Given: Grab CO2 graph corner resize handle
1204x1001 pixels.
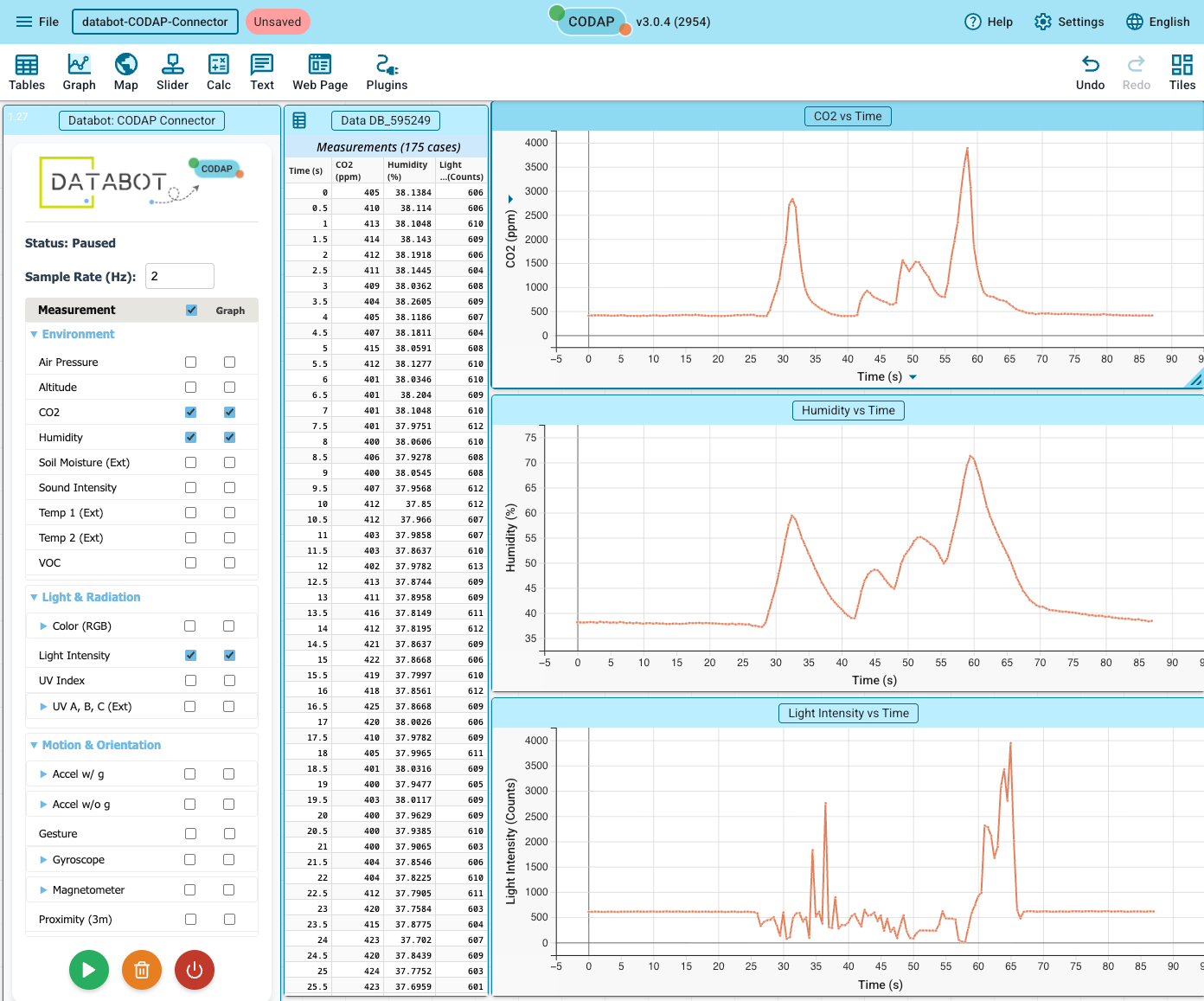Looking at the screenshot, I should [x=1196, y=379].
